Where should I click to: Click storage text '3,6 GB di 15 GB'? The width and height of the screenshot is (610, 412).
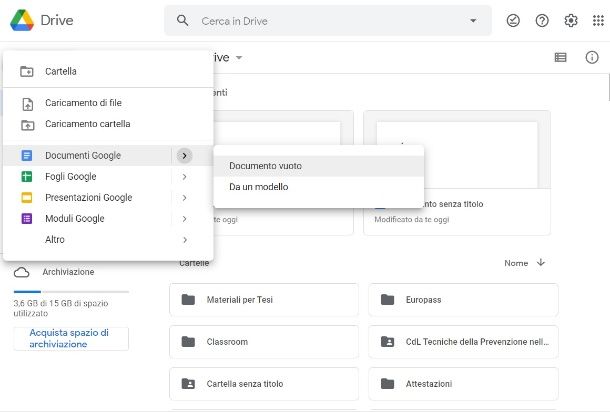[x=61, y=308]
